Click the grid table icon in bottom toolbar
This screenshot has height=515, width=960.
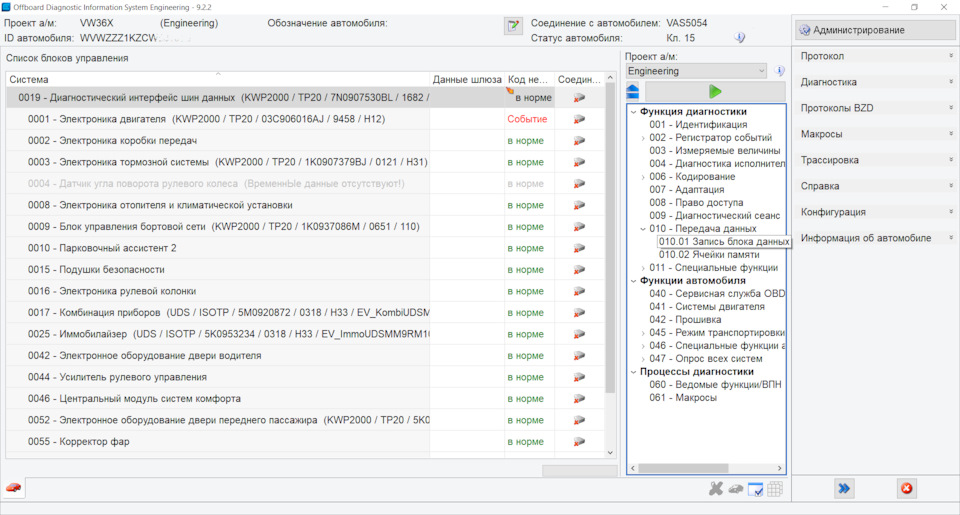(x=775, y=489)
